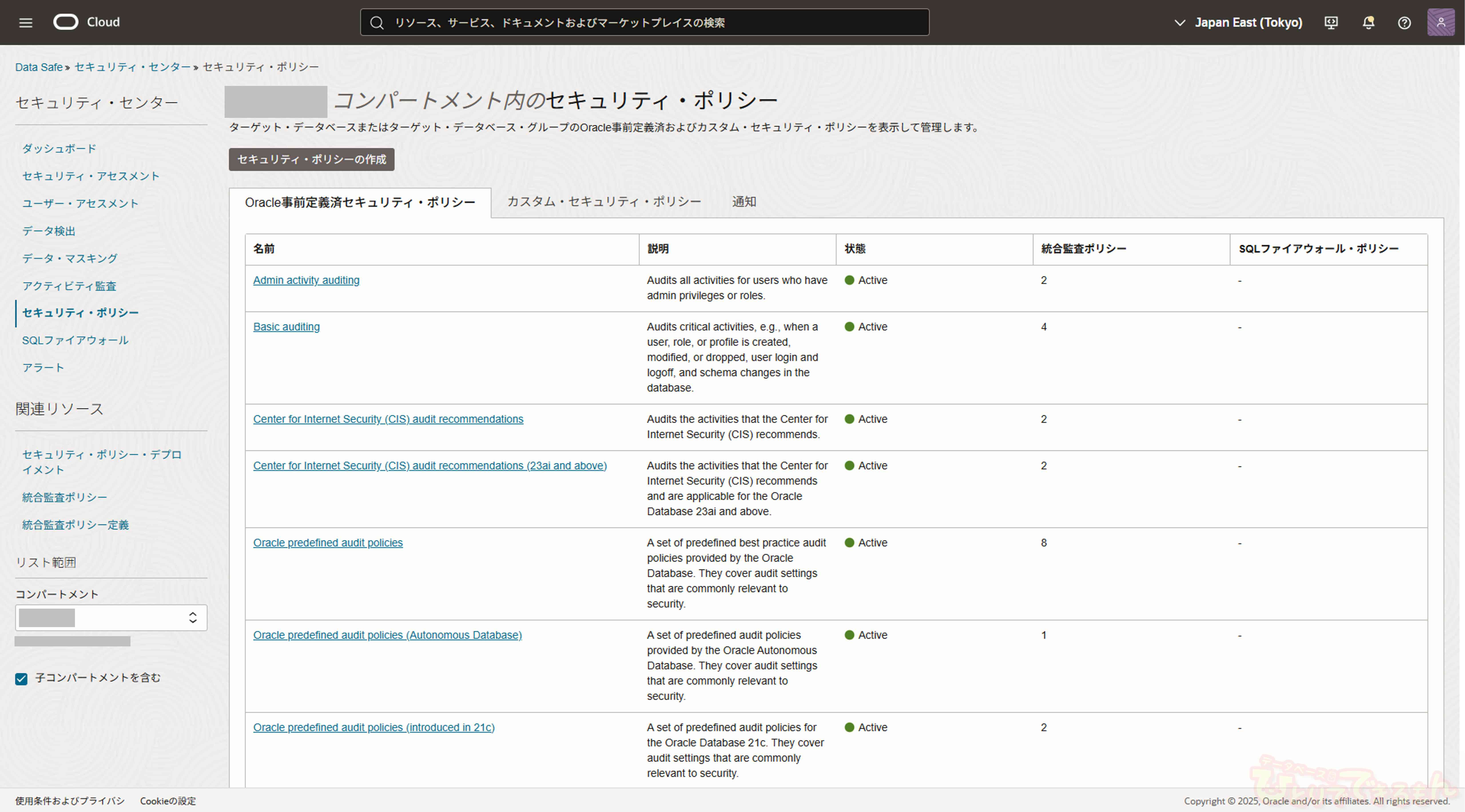The height and width of the screenshot is (812, 1465).
Task: Switch to the 通知 tab
Action: pyautogui.click(x=744, y=202)
